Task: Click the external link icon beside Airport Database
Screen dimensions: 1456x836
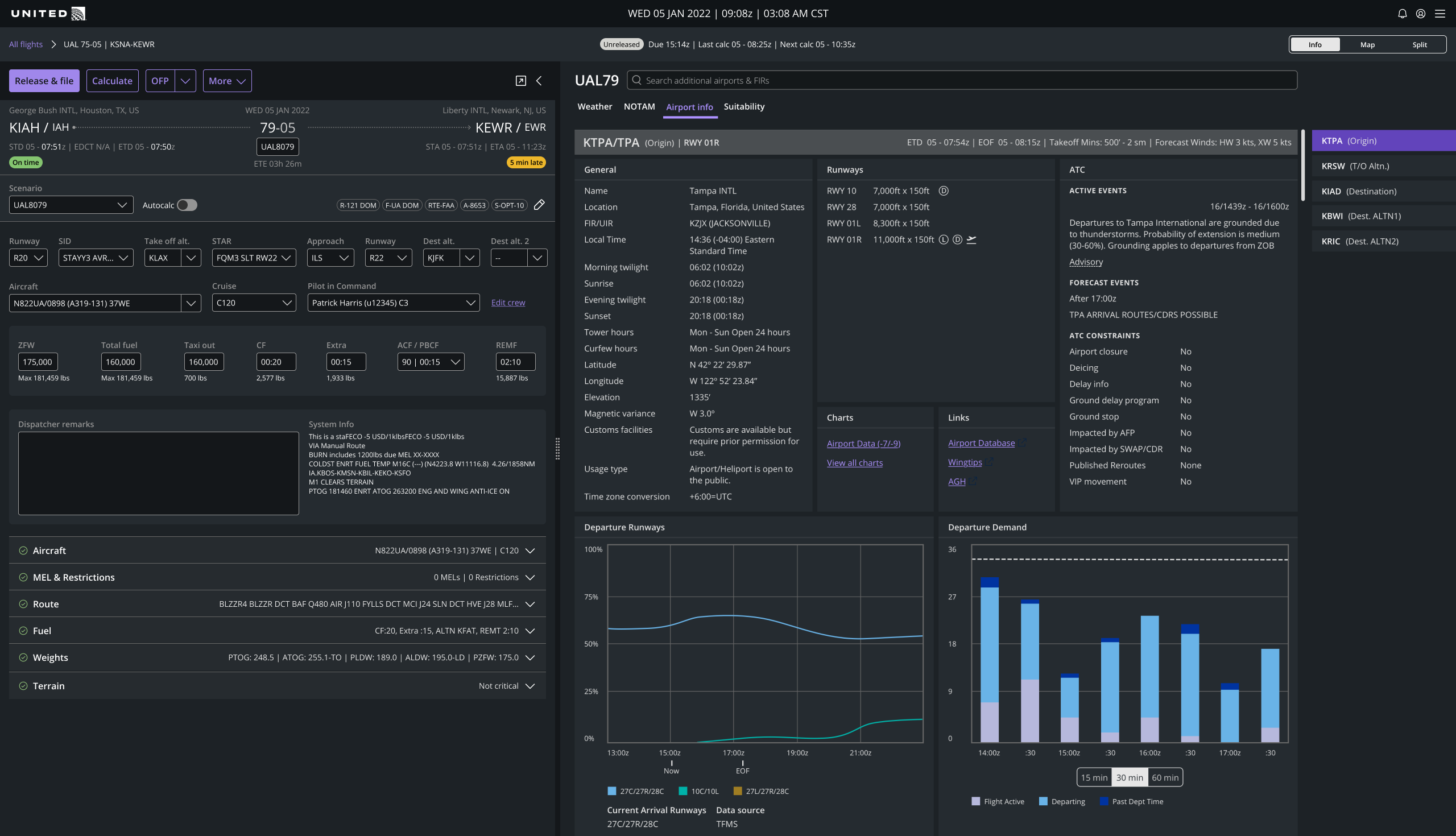Action: pyautogui.click(x=1023, y=442)
